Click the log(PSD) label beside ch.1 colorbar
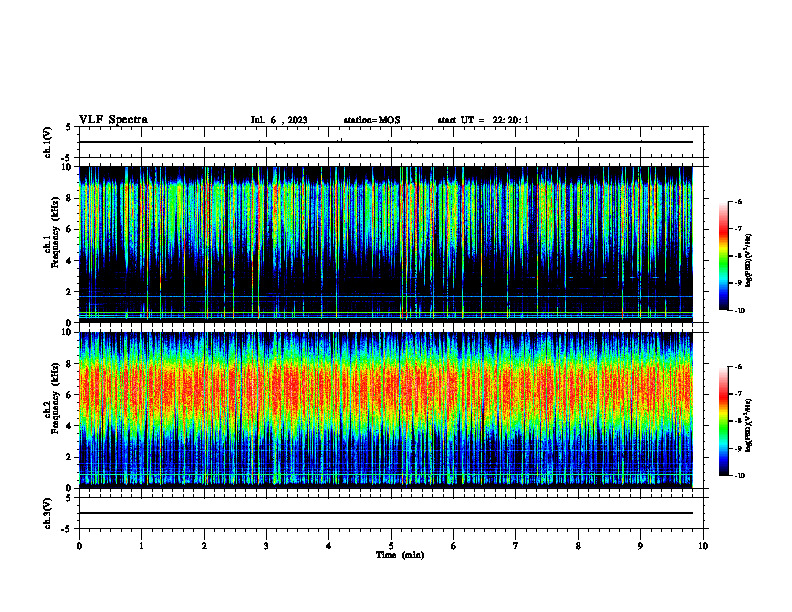Image resolution: width=792 pixels, height=612 pixels. click(x=749, y=261)
